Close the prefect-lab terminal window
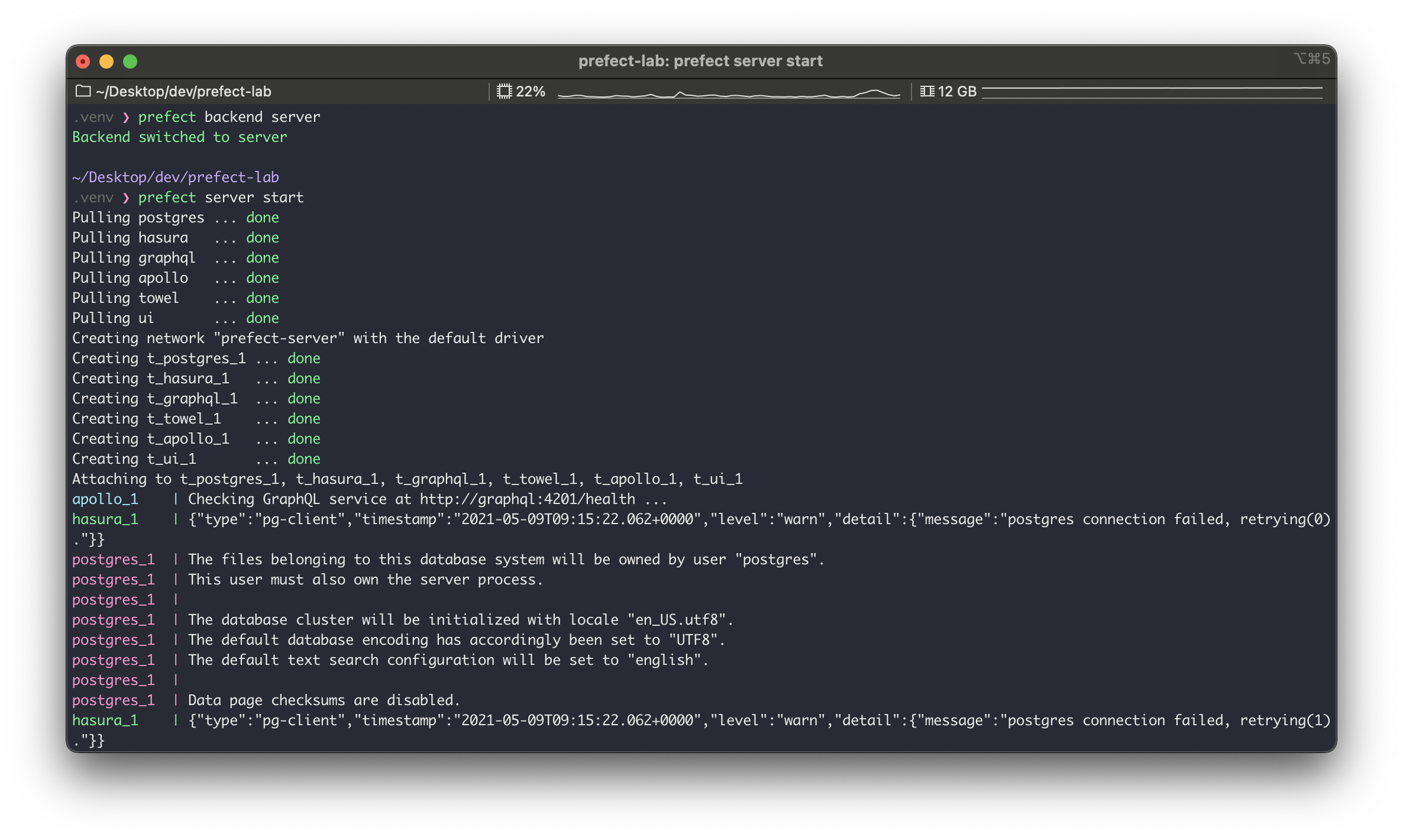The image size is (1403, 840). [x=83, y=61]
